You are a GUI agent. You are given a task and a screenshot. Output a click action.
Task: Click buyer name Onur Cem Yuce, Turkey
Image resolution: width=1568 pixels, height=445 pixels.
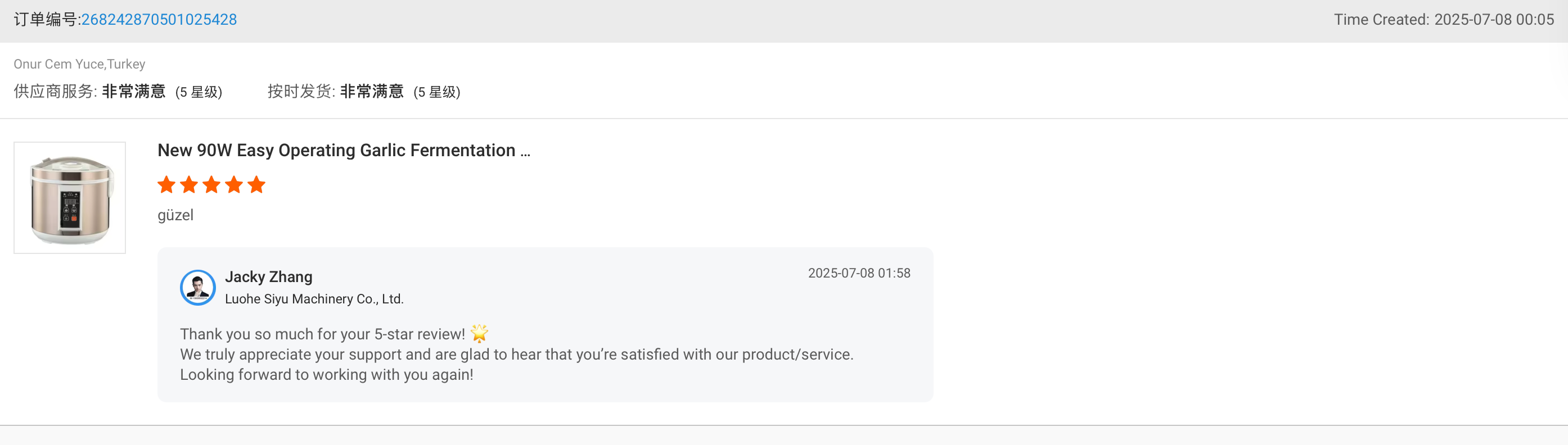[x=79, y=64]
